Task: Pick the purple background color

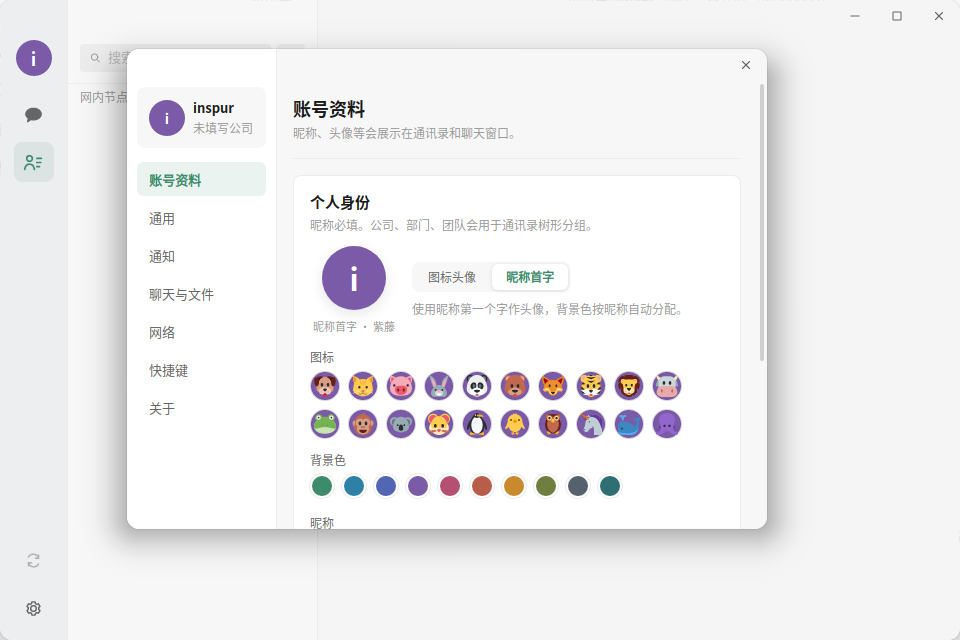Action: pyautogui.click(x=418, y=486)
